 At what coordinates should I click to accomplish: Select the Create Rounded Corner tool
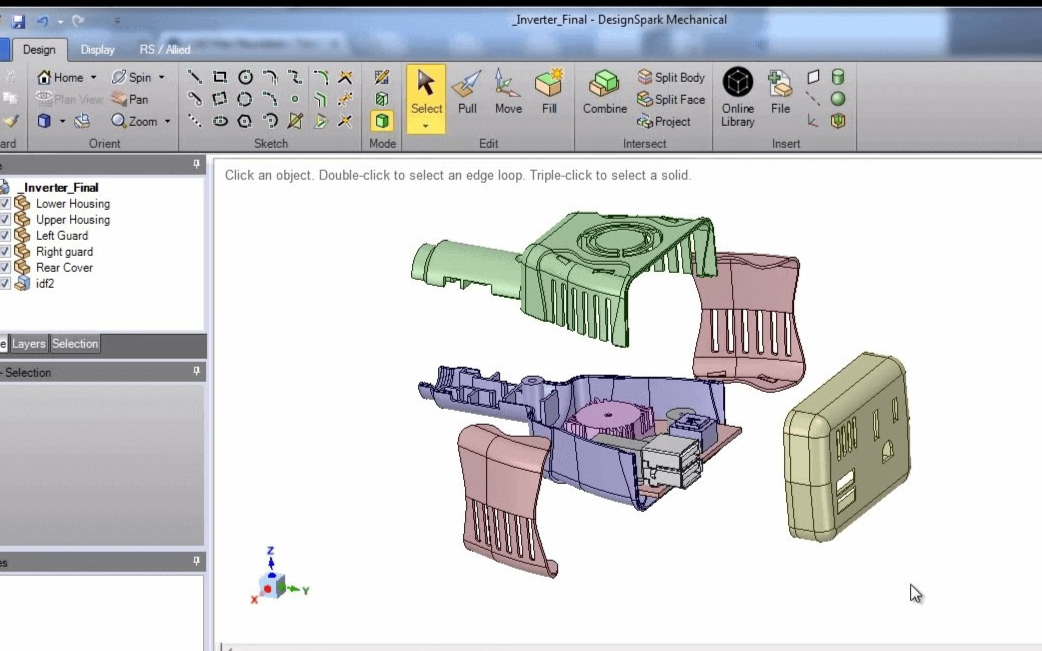[x=320, y=77]
